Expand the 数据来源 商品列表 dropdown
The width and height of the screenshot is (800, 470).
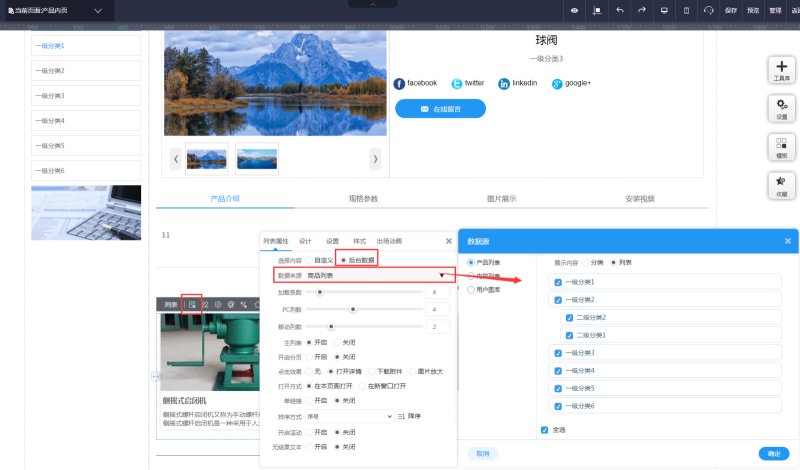(441, 275)
